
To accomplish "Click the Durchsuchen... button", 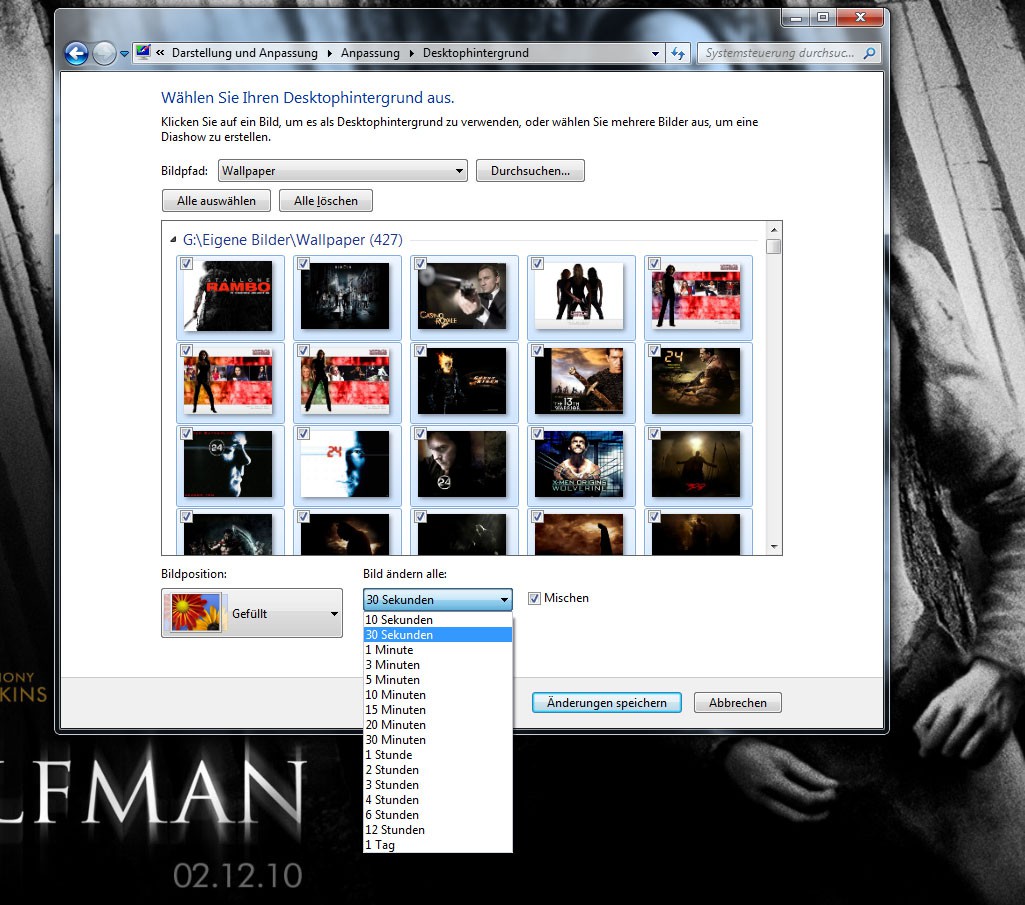I will 530,171.
